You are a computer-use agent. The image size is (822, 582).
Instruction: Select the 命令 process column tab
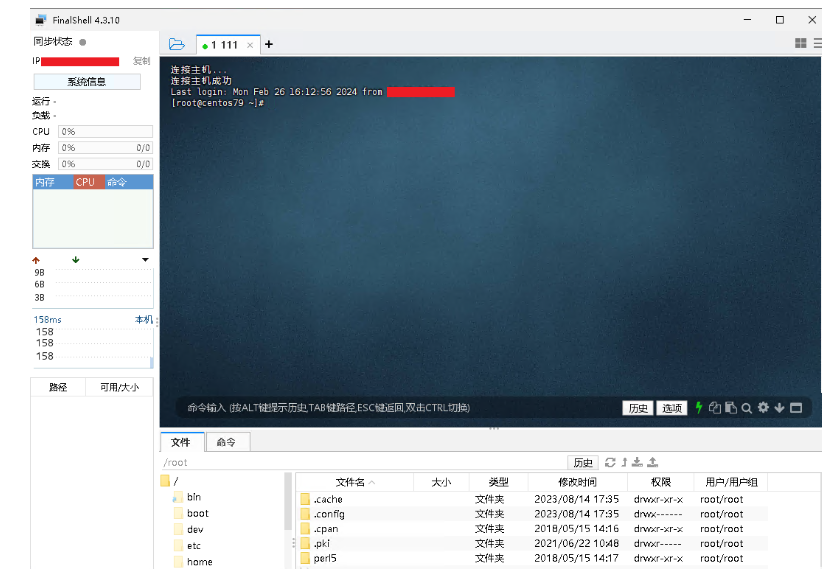click(x=129, y=182)
